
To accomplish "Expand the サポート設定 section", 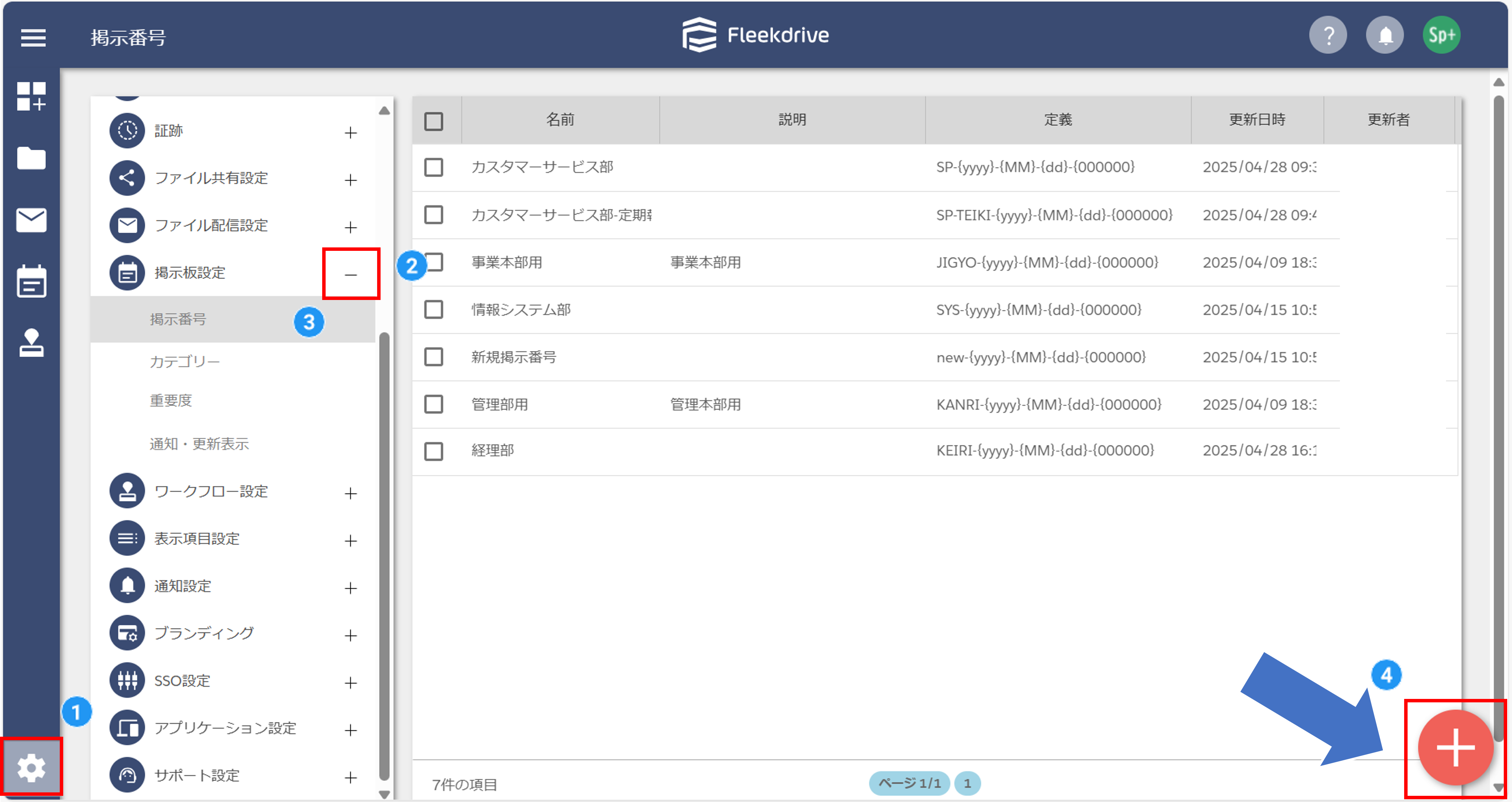I will (x=350, y=778).
